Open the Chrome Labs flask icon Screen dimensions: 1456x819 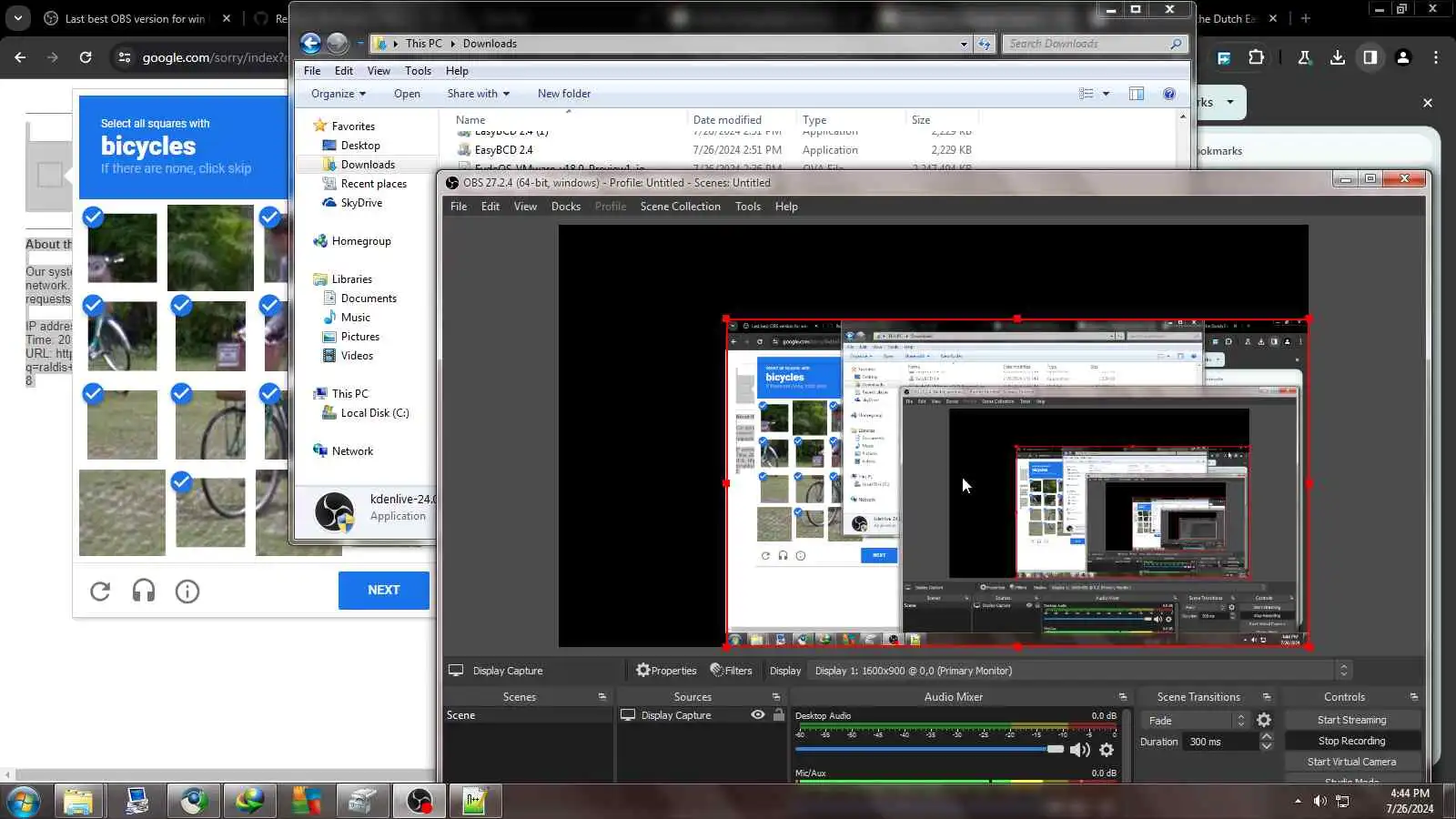[x=1304, y=57]
